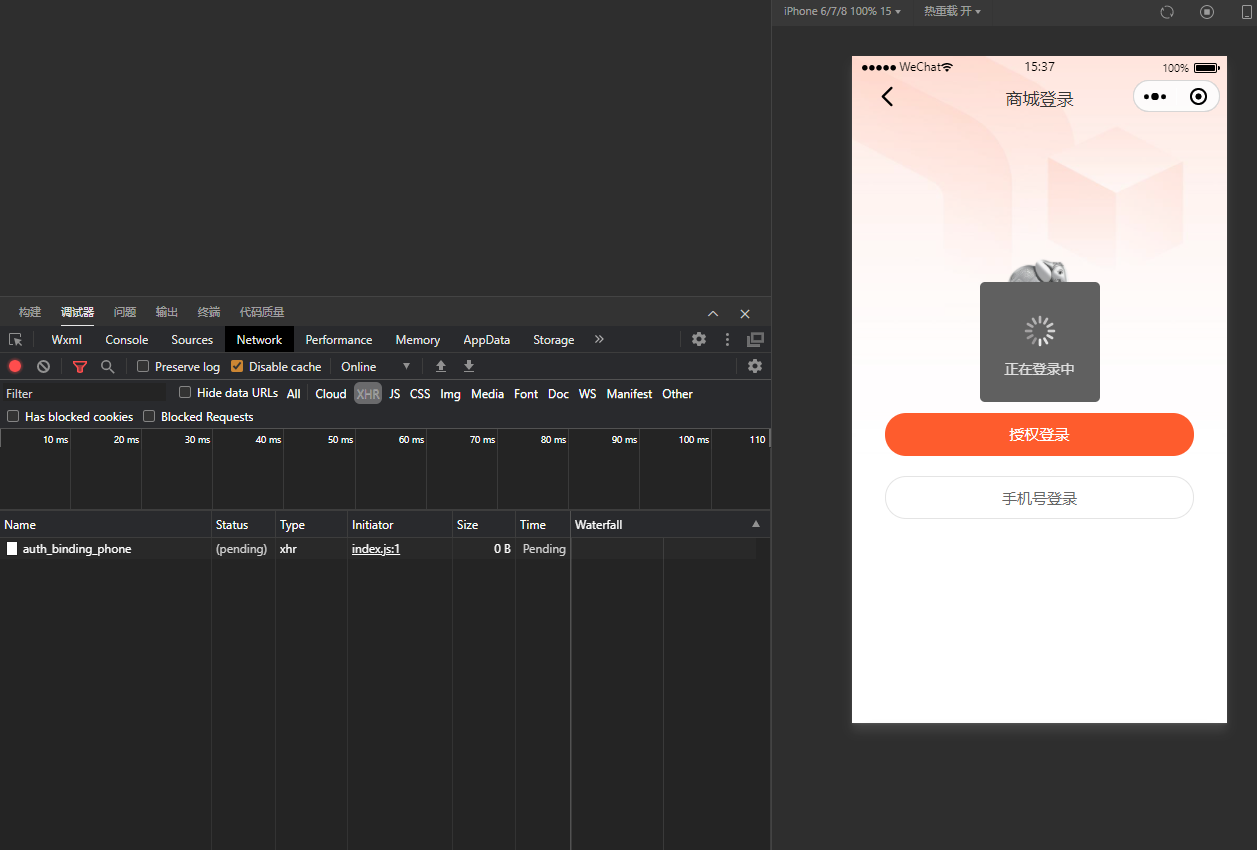
Task: Click the Waterfall column sort arrow
Action: coord(756,524)
